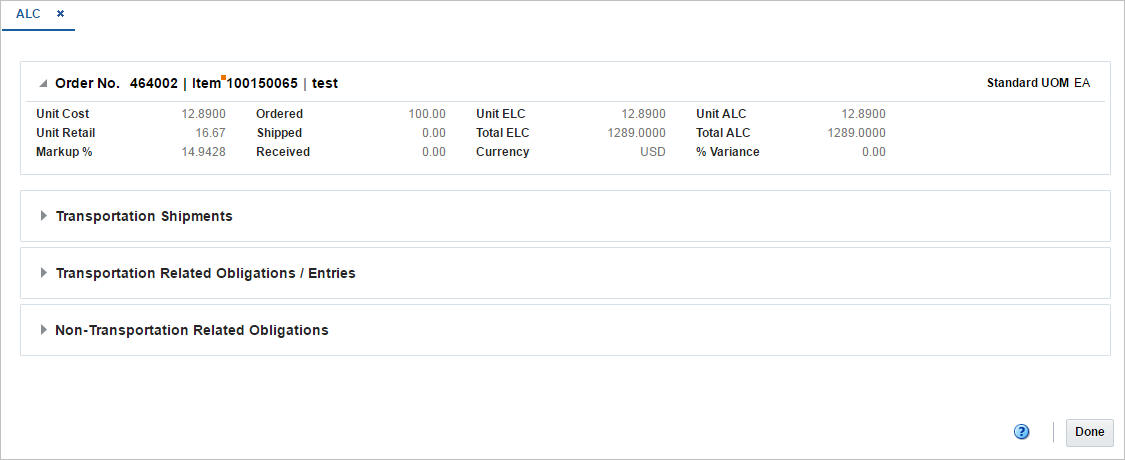The image size is (1125, 460).
Task: Click the Standard UOM EA label
Action: [x=1038, y=83]
